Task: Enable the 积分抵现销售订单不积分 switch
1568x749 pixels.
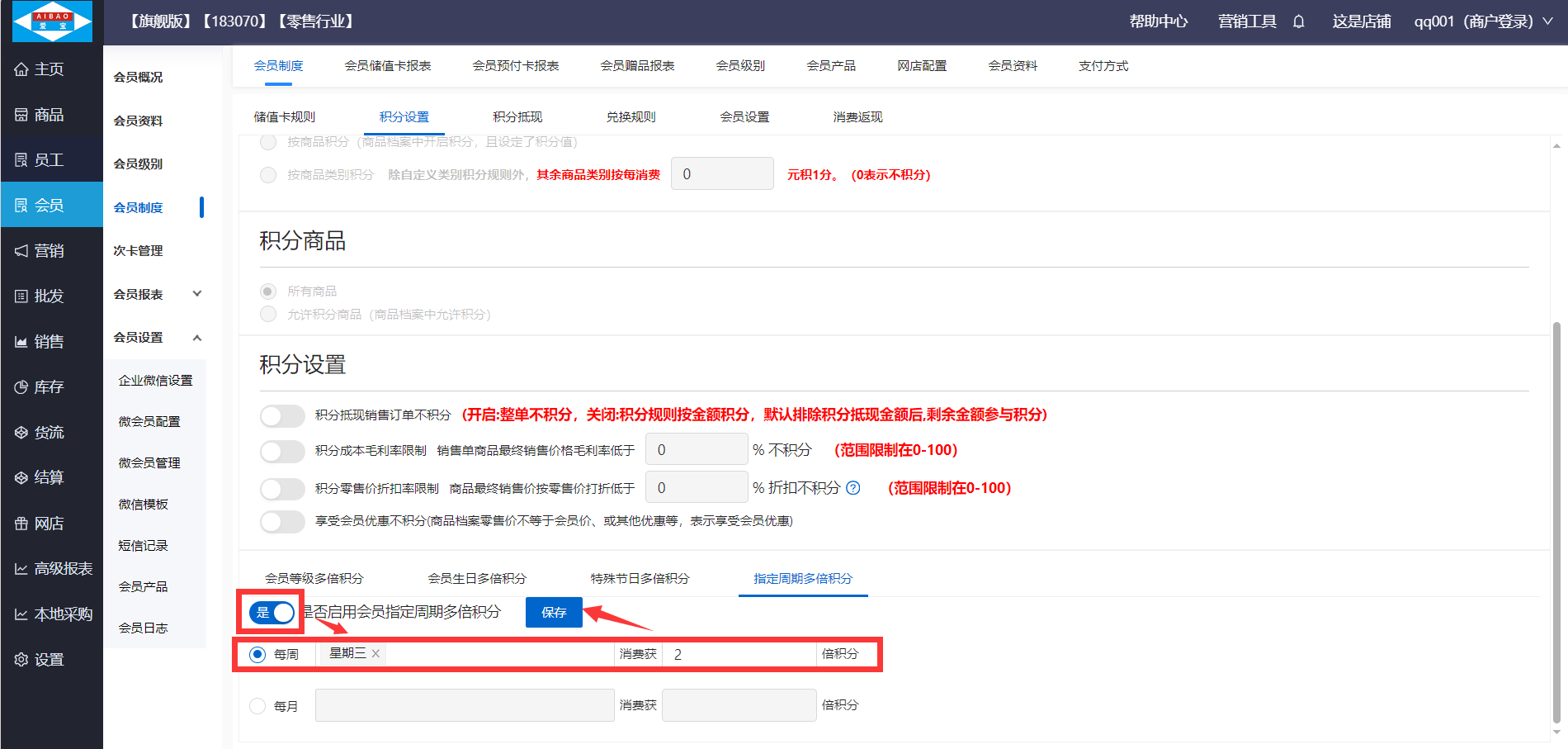Action: coord(282,415)
